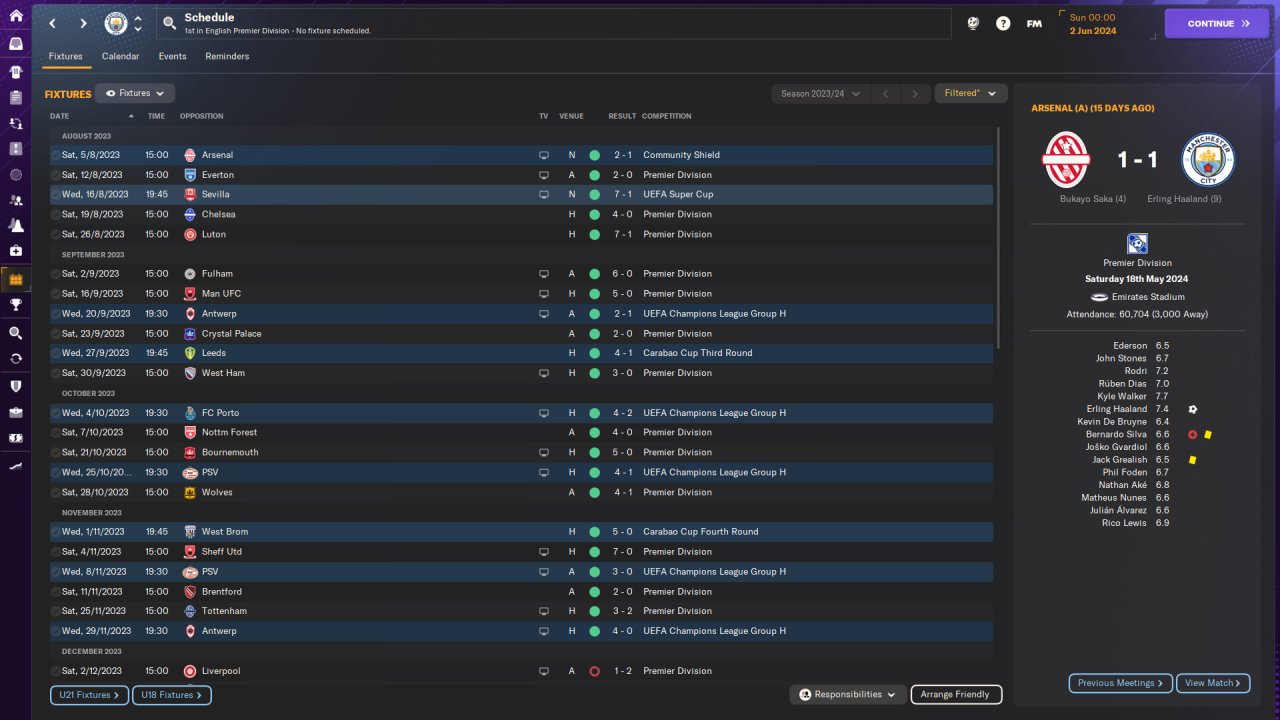Select the Schedule calendar icon in sidebar

coord(15,279)
